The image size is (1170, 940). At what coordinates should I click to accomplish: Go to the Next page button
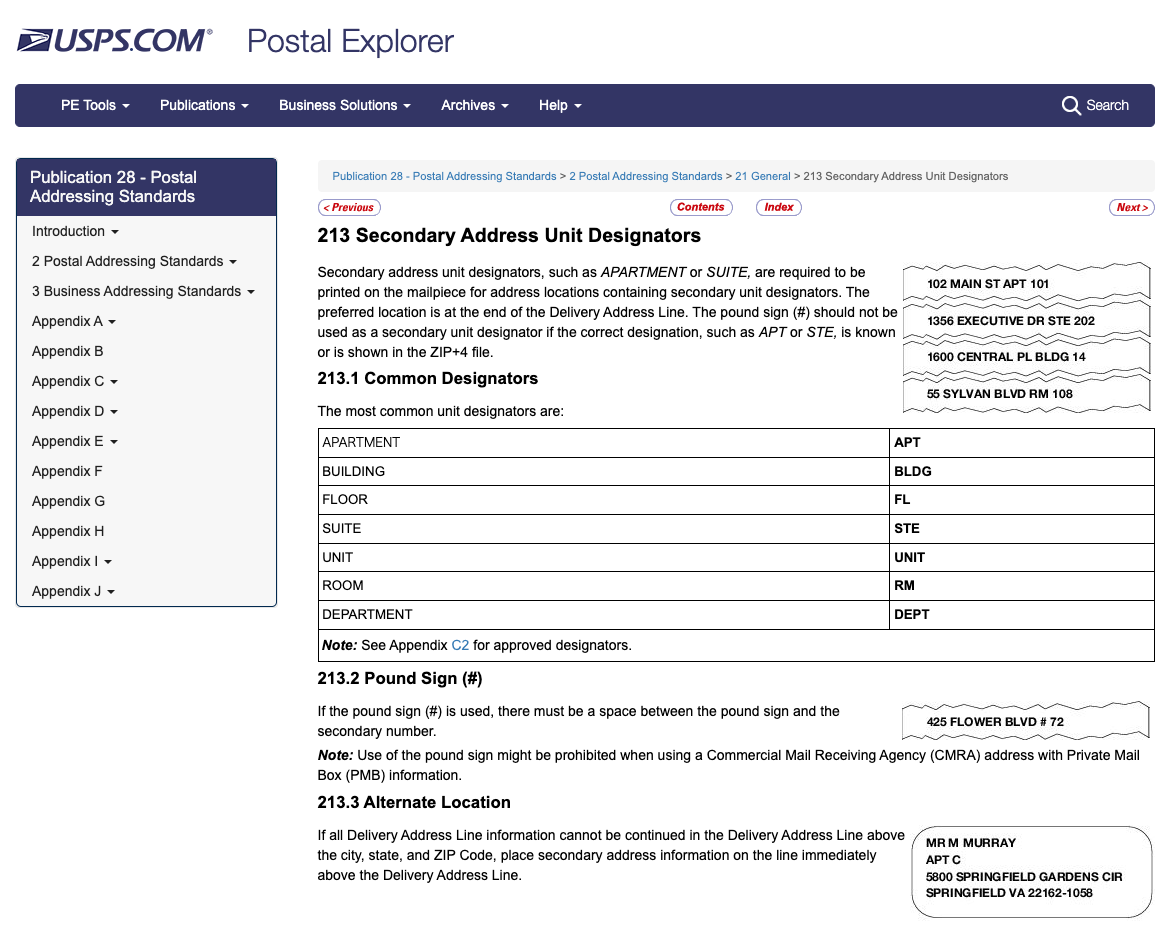pos(1132,207)
